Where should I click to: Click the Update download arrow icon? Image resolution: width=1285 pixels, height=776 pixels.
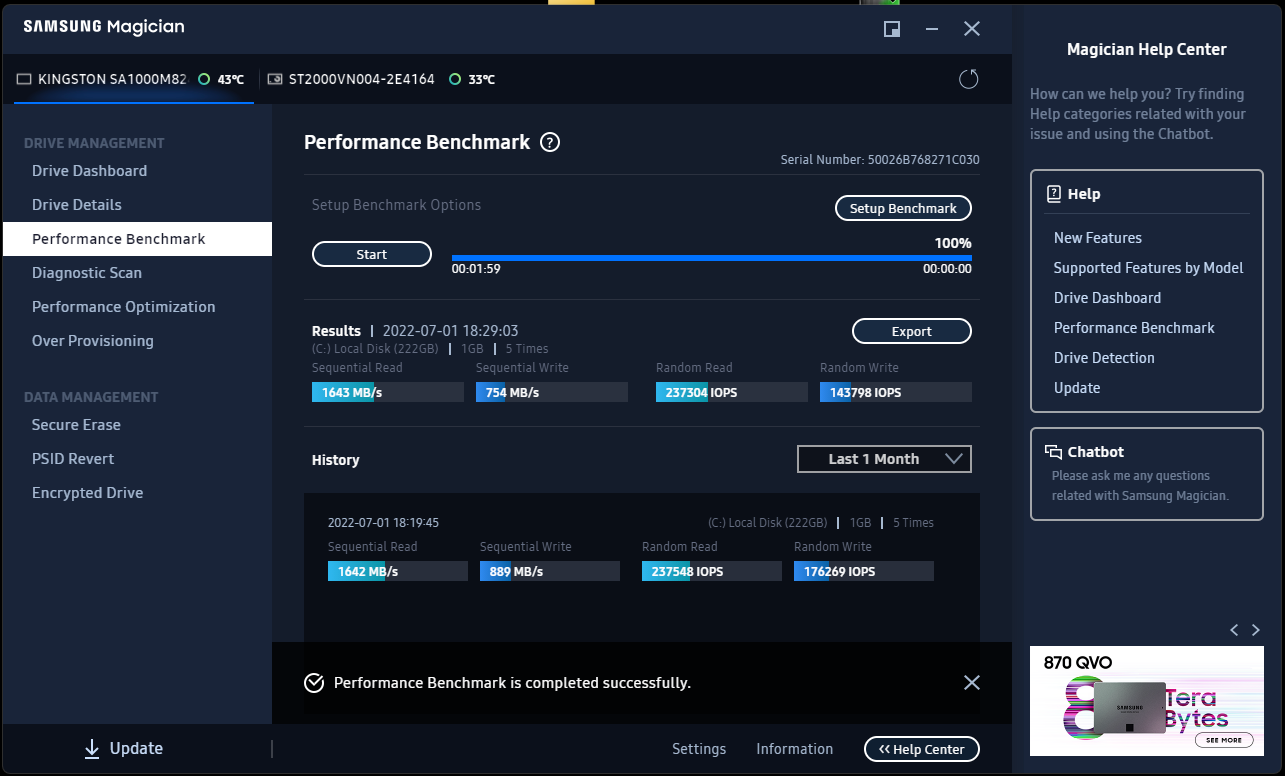[92, 749]
